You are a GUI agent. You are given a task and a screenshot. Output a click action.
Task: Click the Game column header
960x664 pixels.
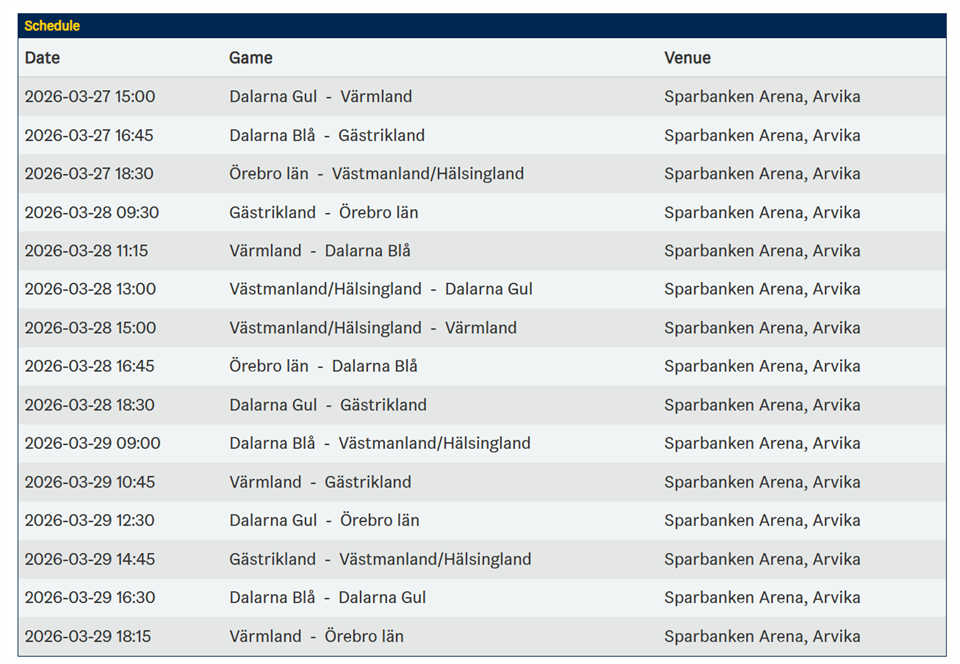(x=250, y=58)
